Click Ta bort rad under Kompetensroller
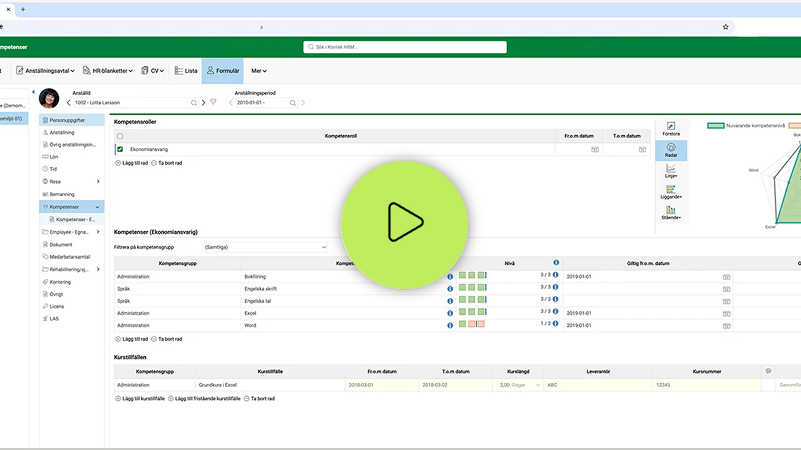Screen dimensions: 801x450 coord(166,162)
